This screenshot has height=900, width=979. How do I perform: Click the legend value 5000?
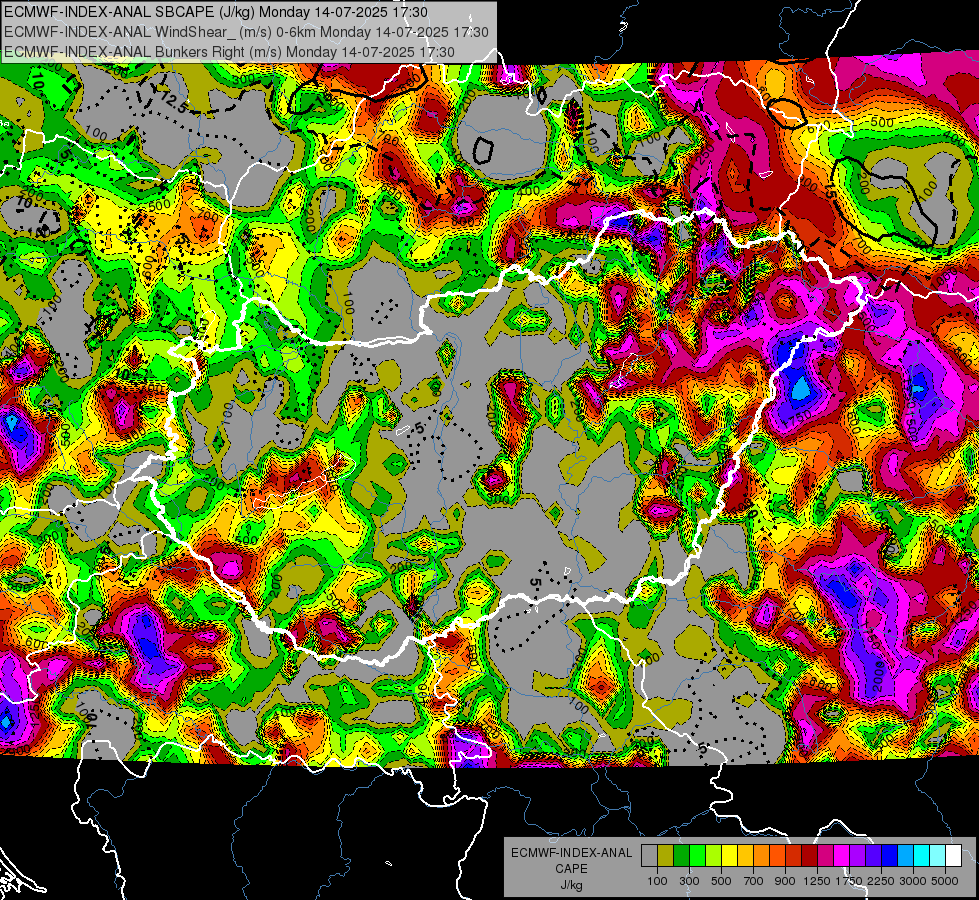point(945,881)
